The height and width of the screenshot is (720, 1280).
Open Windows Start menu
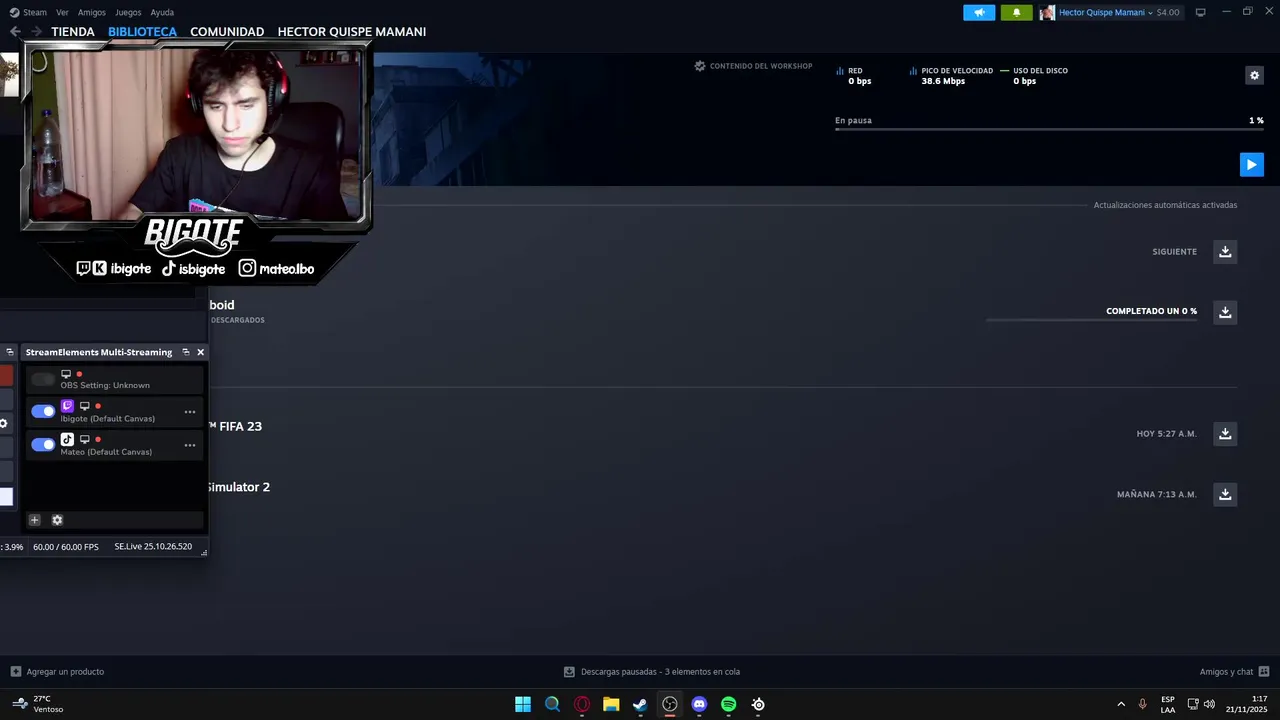[x=523, y=704]
